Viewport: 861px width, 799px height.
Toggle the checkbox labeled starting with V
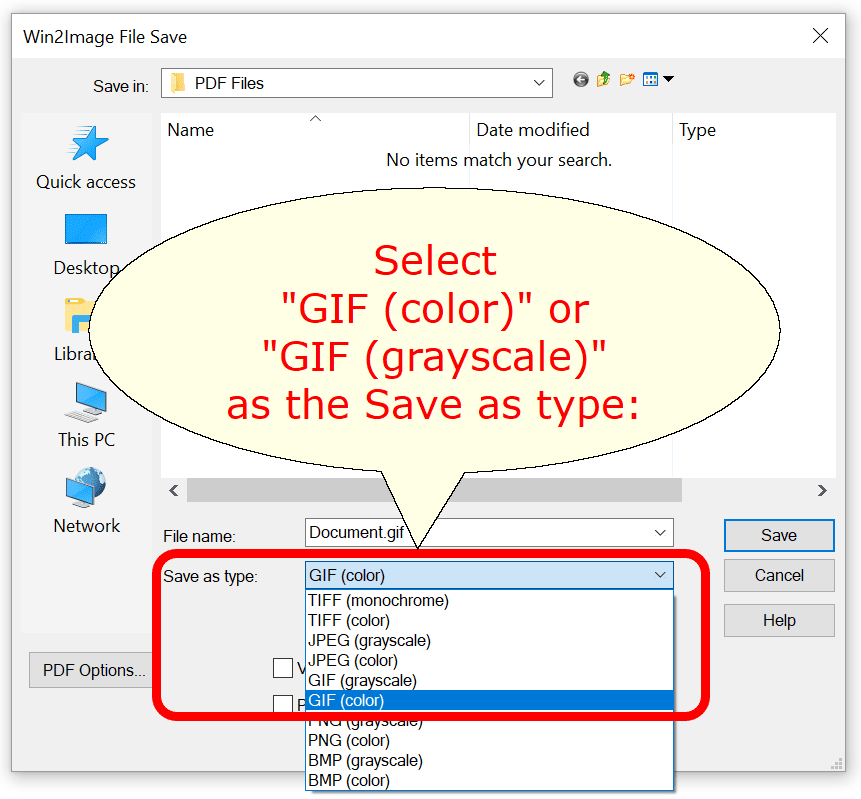tap(283, 667)
